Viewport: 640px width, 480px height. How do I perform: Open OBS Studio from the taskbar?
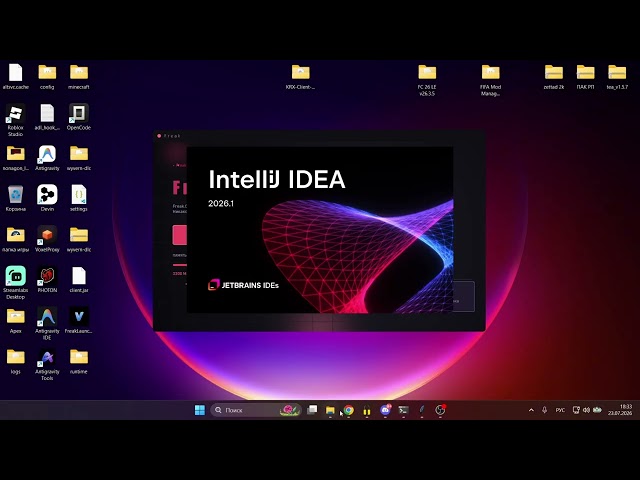point(440,410)
